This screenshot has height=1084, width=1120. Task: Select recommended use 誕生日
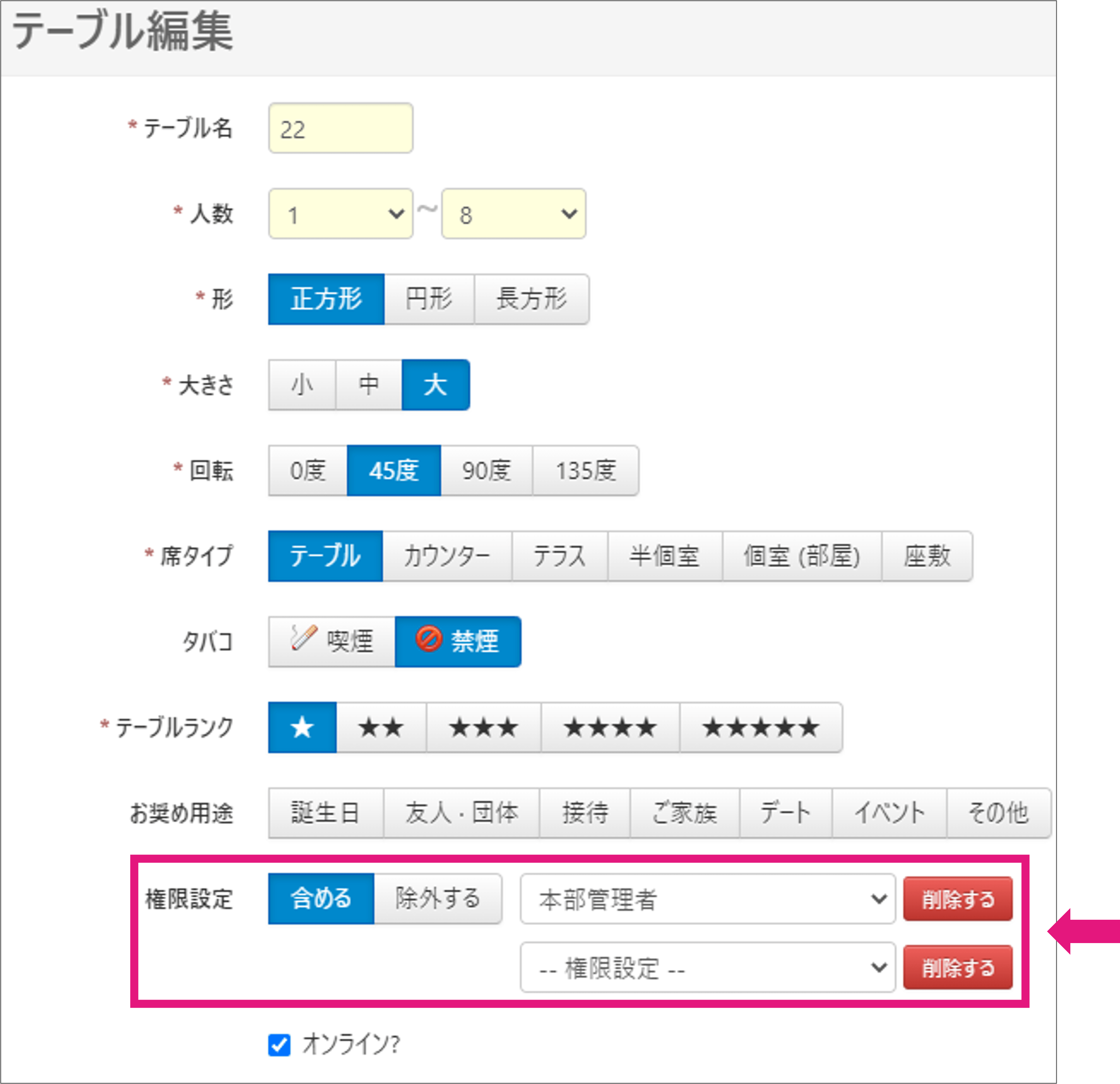point(326,813)
